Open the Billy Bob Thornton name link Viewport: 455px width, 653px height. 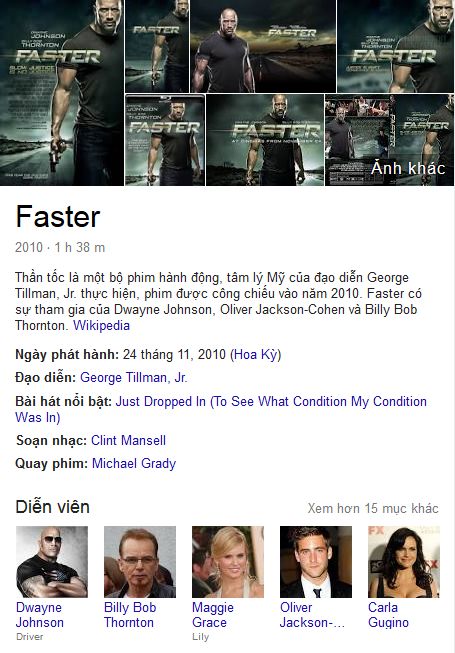130,615
